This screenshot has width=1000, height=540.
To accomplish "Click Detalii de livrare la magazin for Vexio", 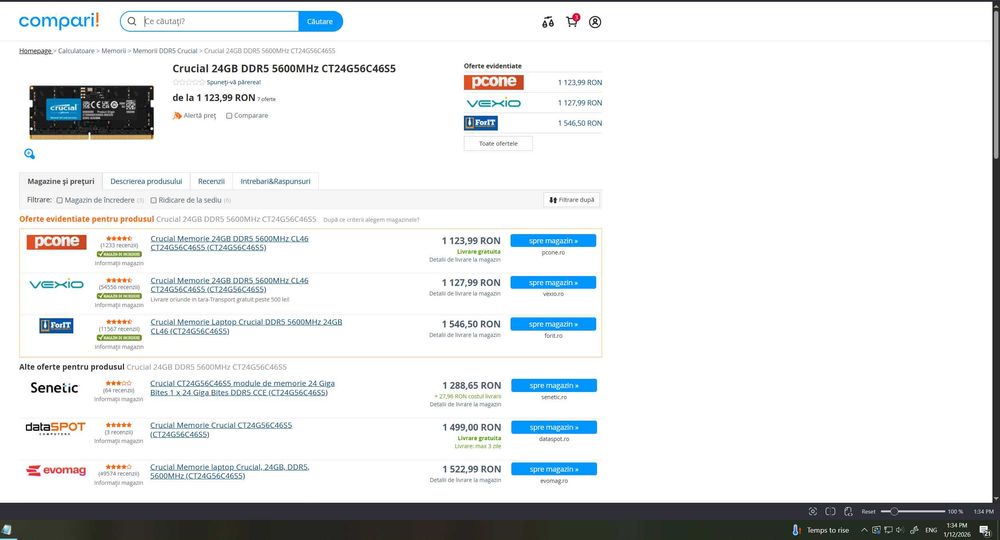I will tap(465, 294).
